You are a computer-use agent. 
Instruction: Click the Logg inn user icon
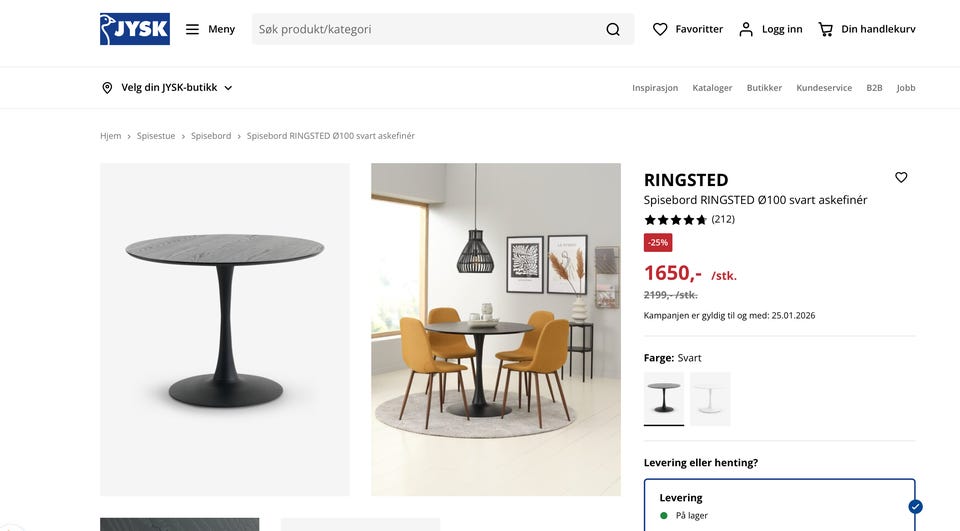pyautogui.click(x=746, y=29)
